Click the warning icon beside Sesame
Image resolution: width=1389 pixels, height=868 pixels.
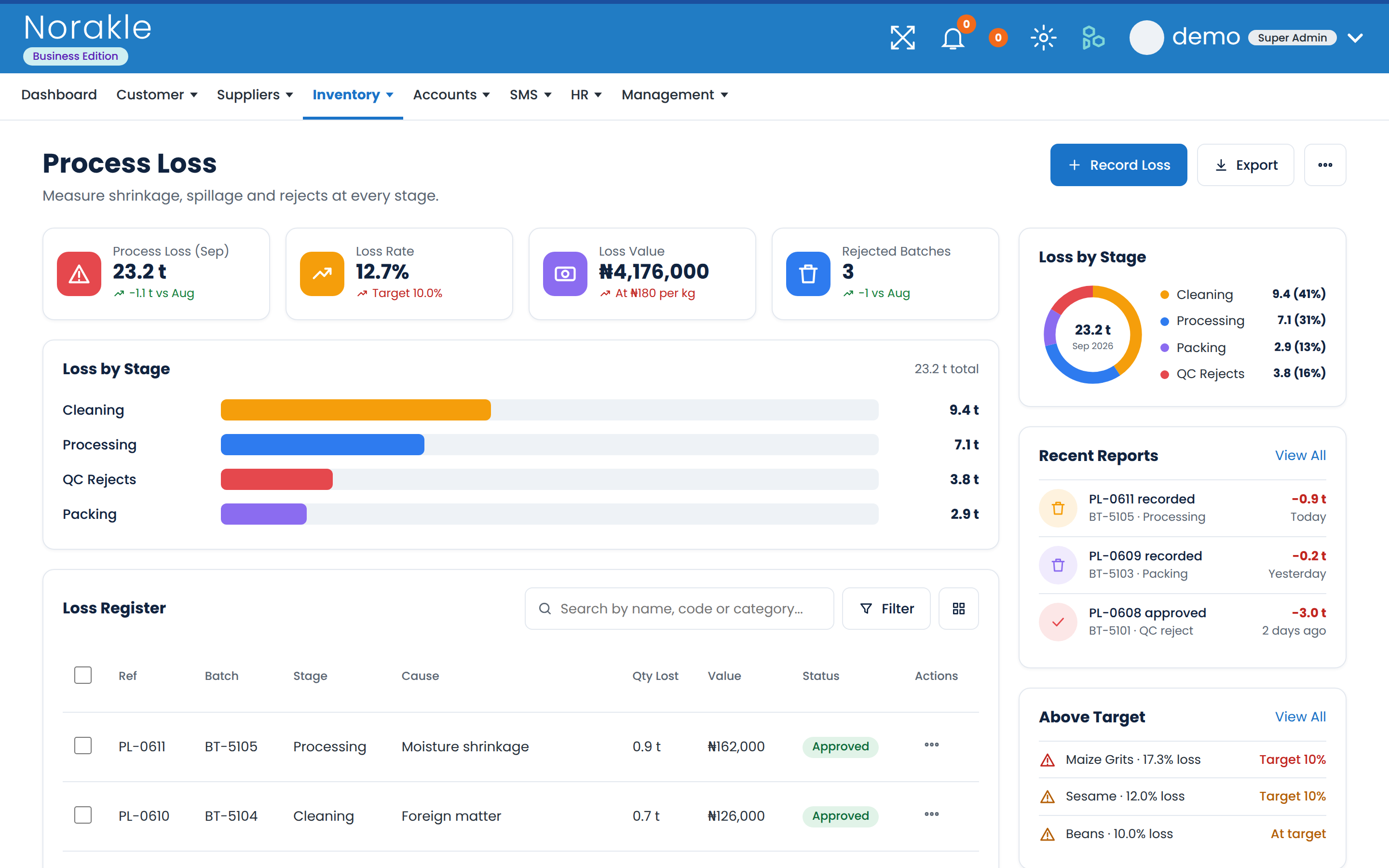coord(1048,797)
